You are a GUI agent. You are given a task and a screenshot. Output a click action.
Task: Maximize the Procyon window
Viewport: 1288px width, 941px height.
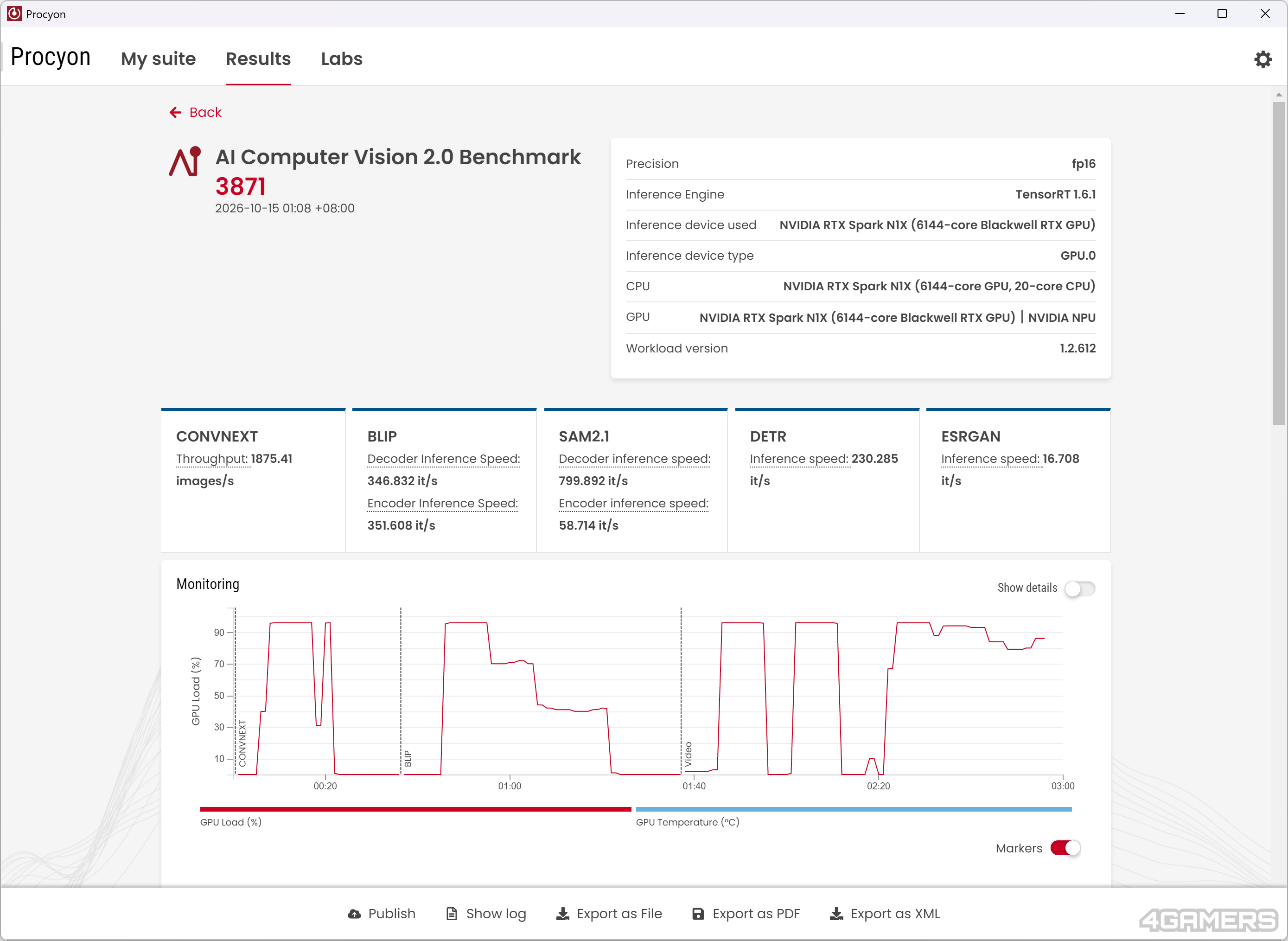click(x=1221, y=13)
